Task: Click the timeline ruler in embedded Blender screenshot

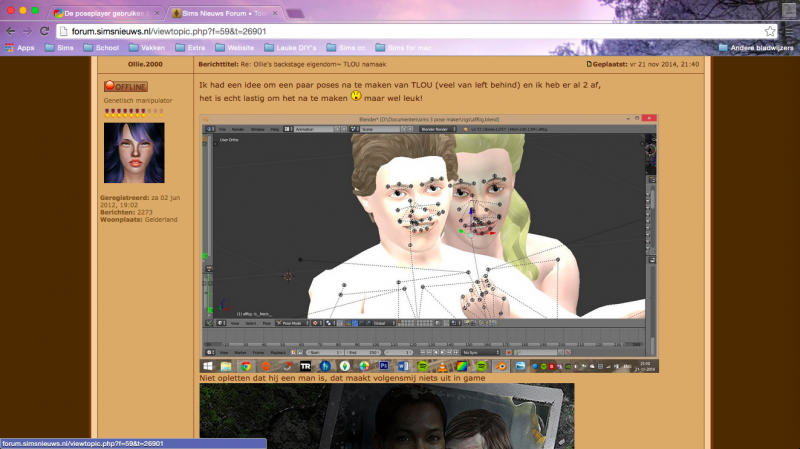Action: pyautogui.click(x=423, y=344)
